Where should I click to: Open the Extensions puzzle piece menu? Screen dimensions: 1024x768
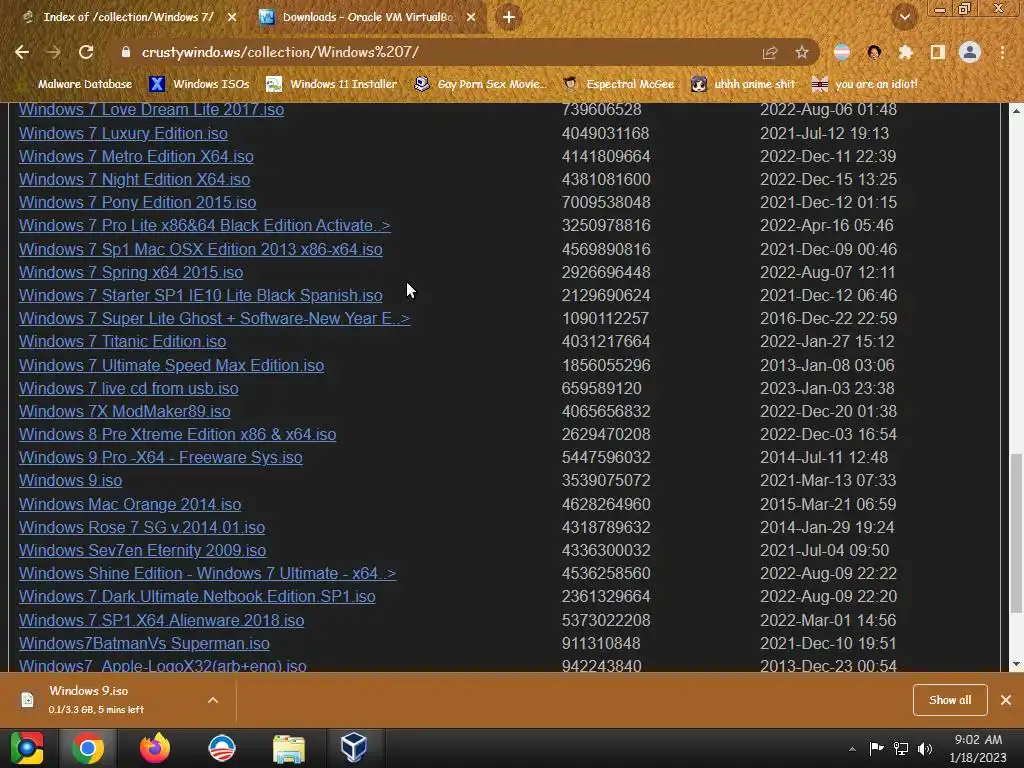pos(906,52)
